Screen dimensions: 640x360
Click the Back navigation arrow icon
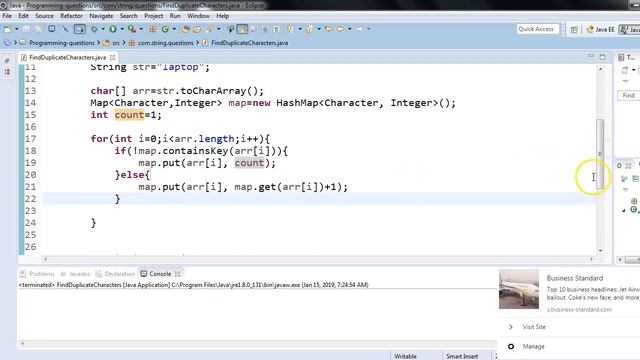pyautogui.click(x=340, y=29)
